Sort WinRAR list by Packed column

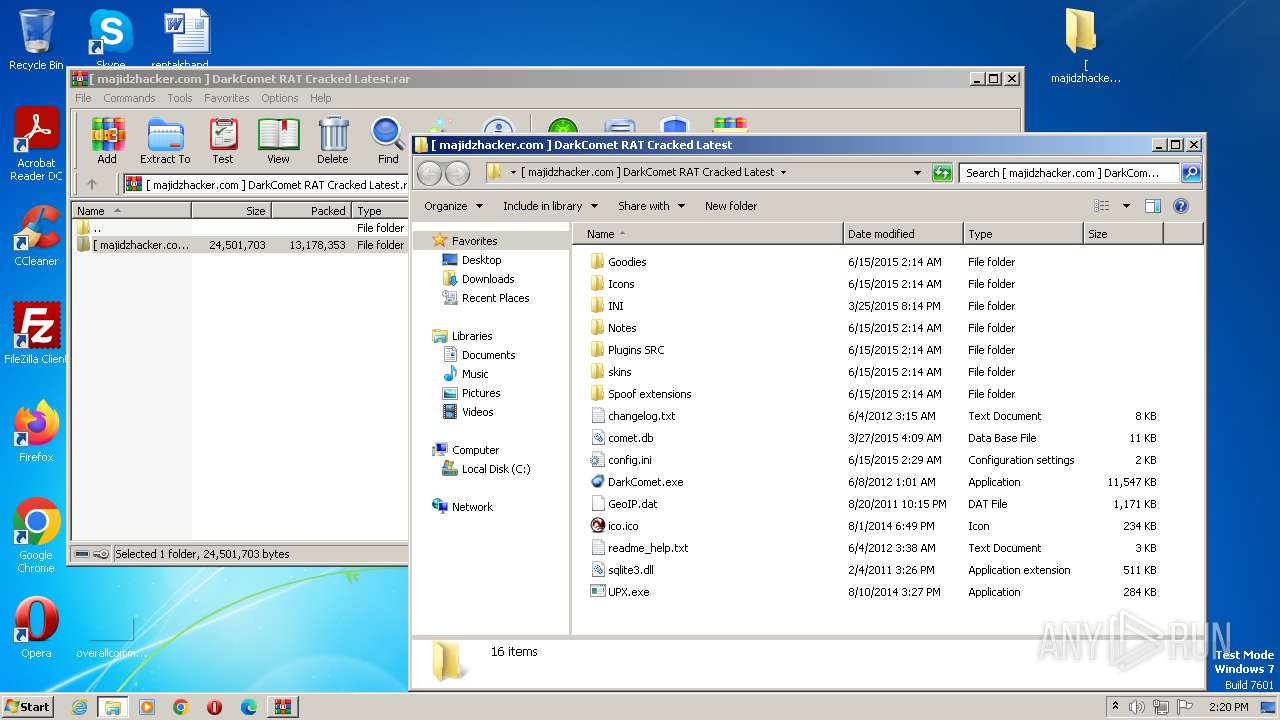pos(311,211)
